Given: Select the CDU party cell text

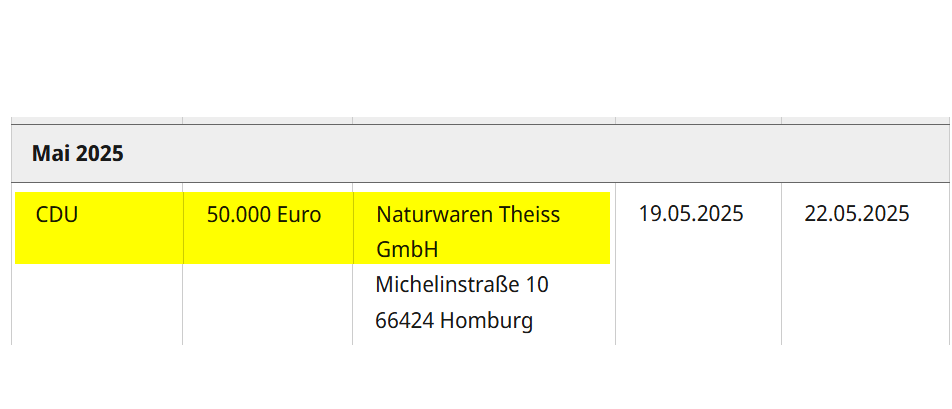Looking at the screenshot, I should pos(57,215).
